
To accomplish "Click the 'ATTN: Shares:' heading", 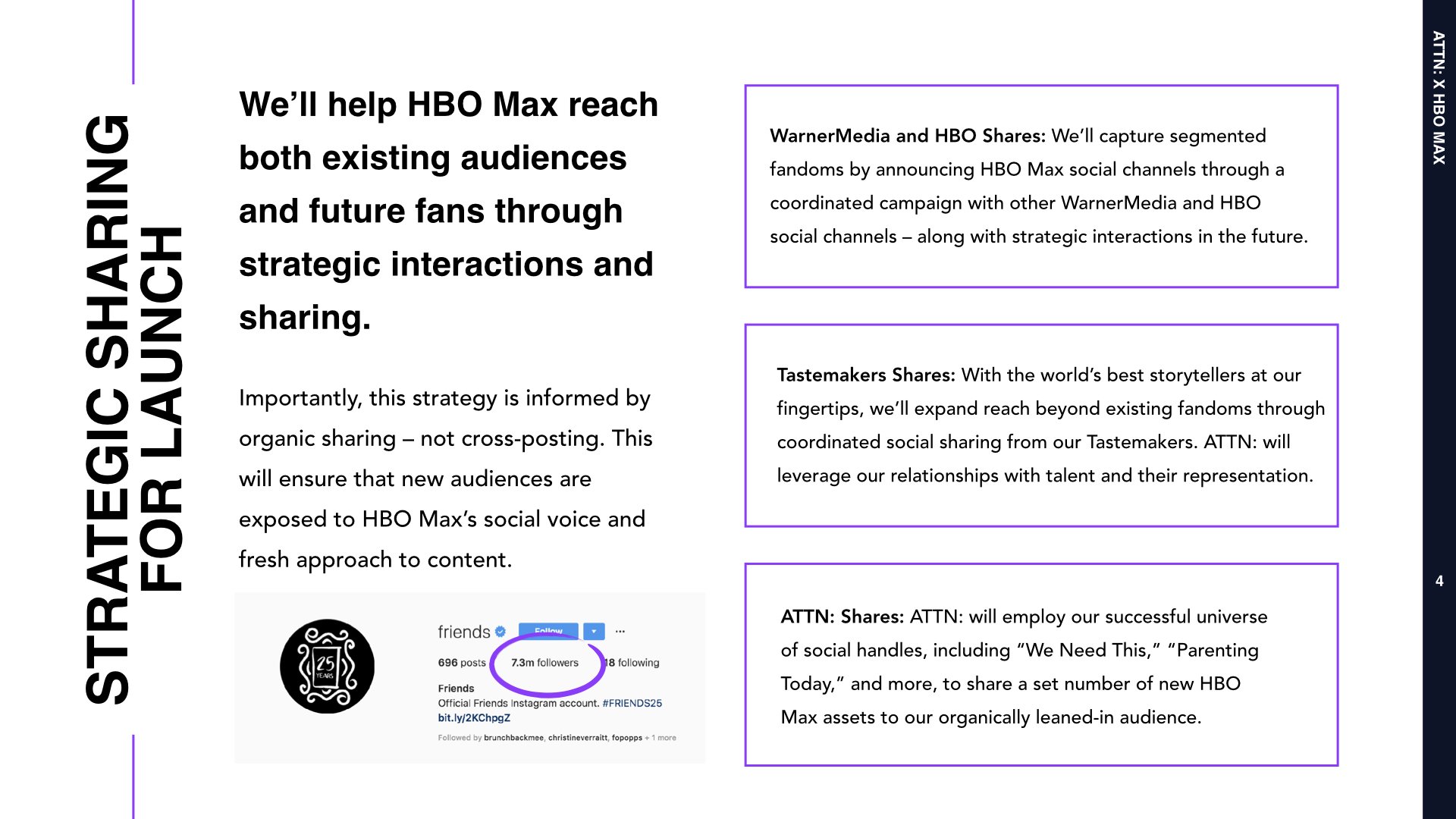I will (x=843, y=617).
